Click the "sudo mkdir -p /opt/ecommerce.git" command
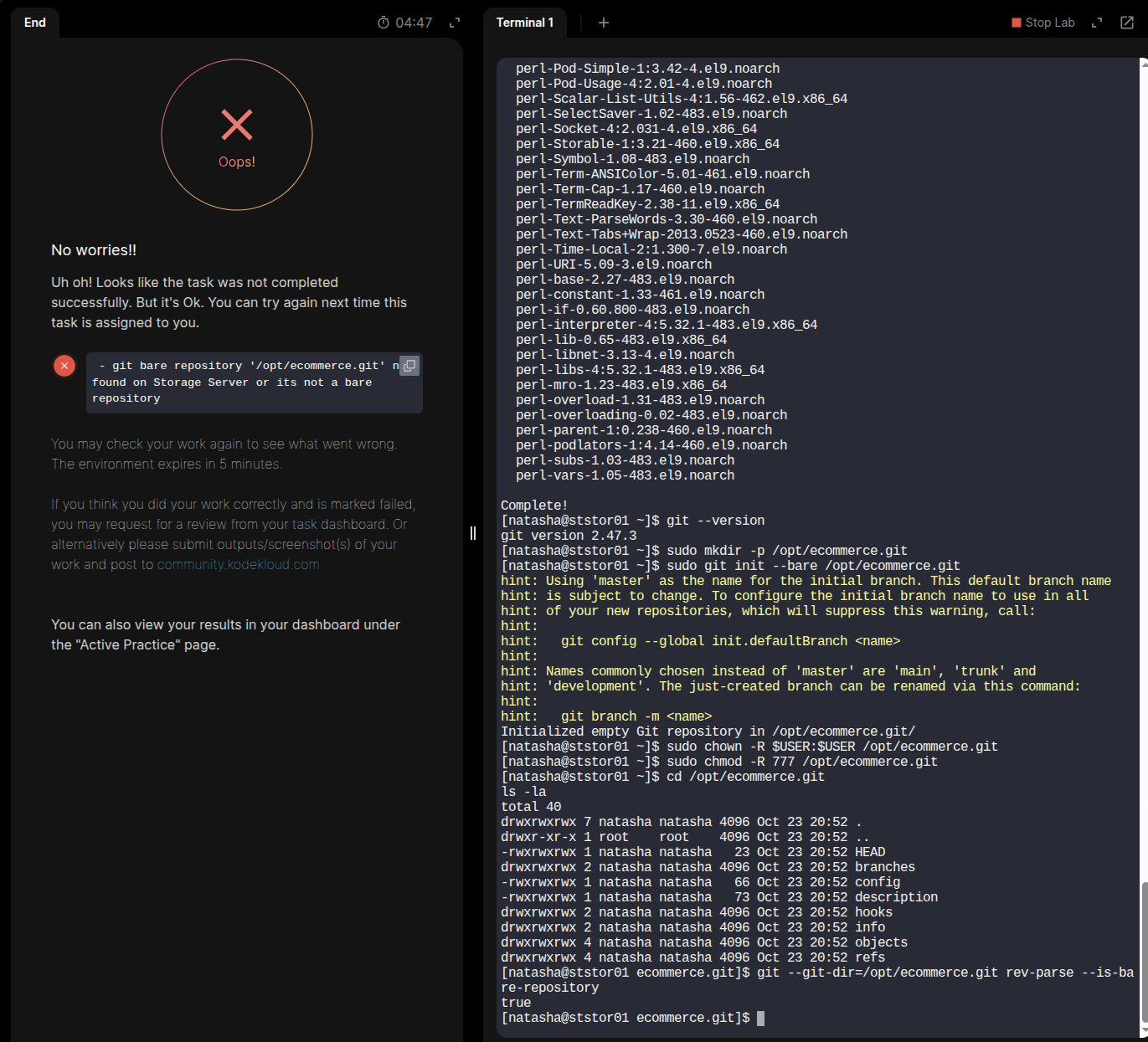The width and height of the screenshot is (1148, 1042). tap(787, 551)
